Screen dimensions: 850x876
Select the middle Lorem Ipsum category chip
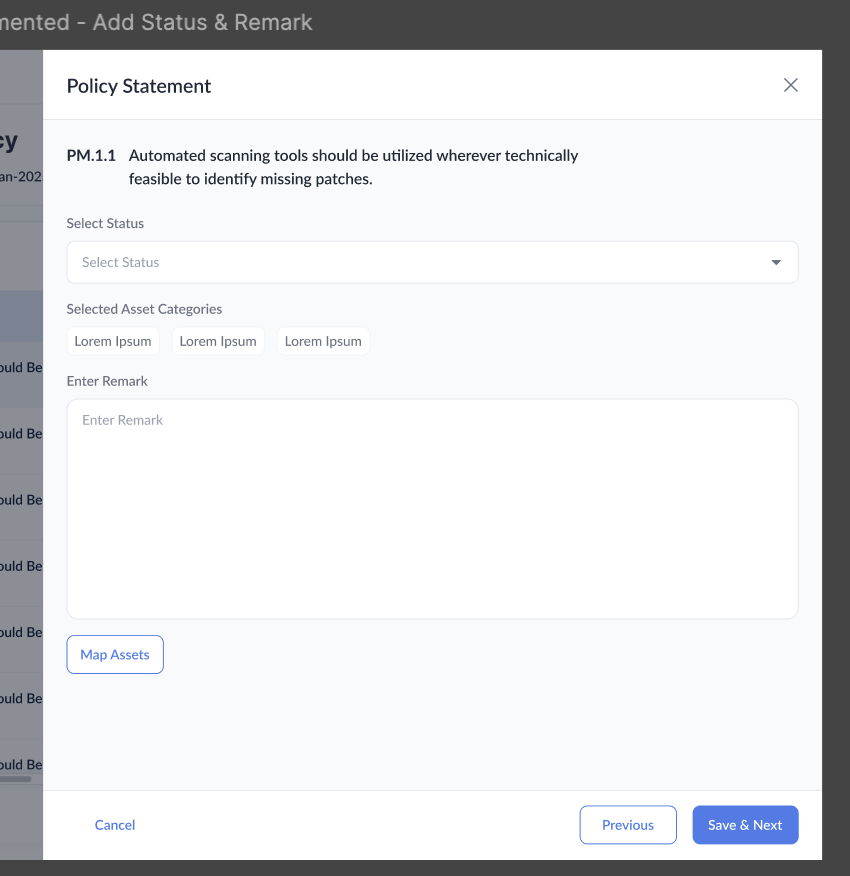tap(218, 341)
